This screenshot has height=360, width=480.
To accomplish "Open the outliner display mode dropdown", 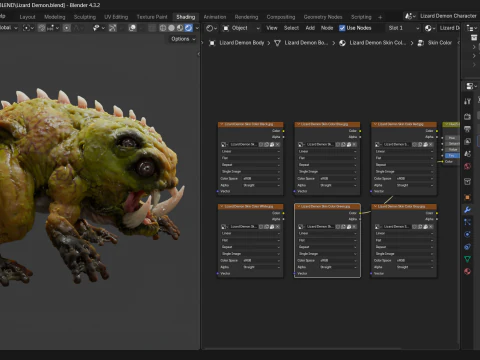I will pyautogui.click(x=472, y=28).
